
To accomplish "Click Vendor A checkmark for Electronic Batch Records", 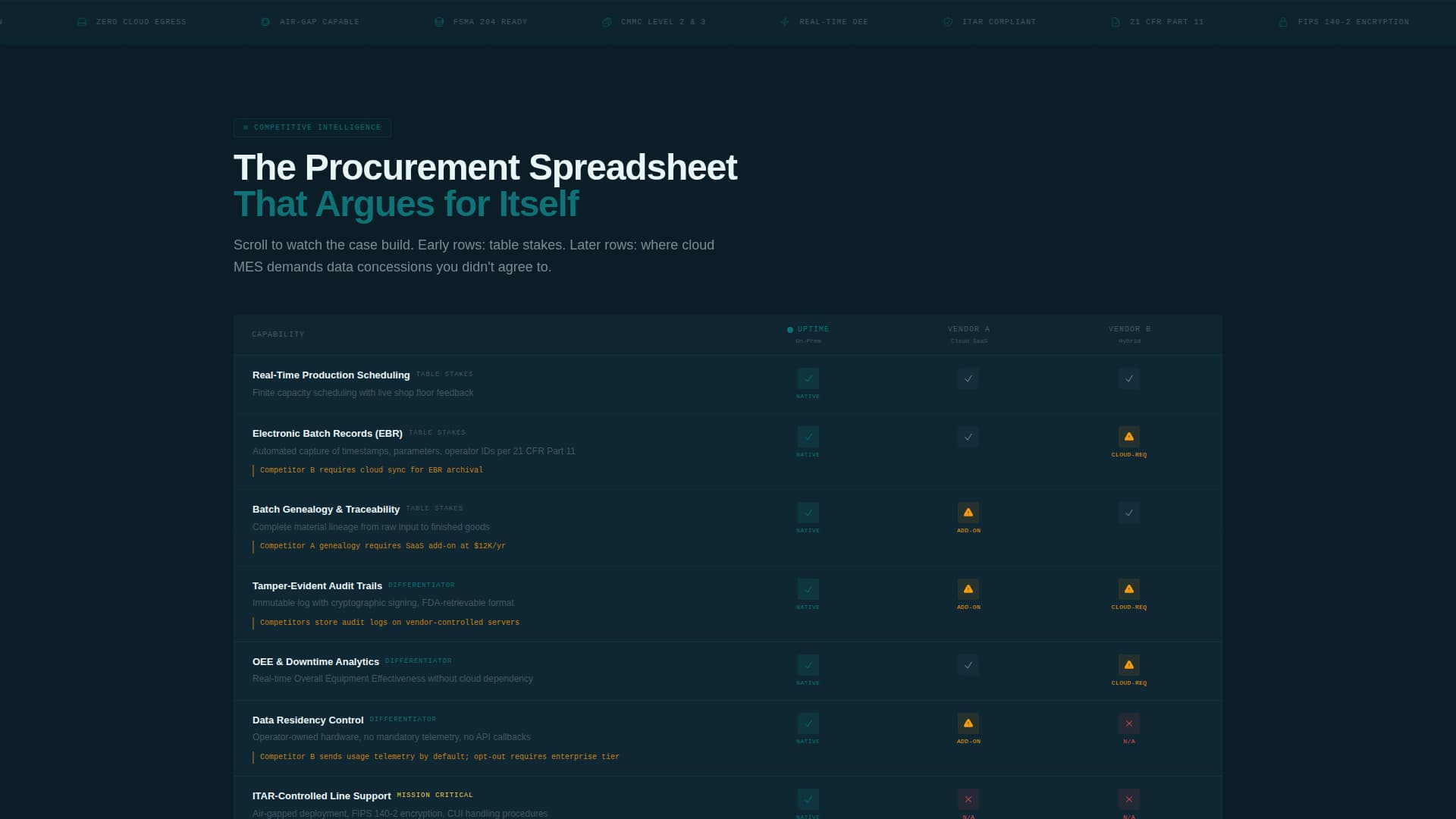I will 968,437.
